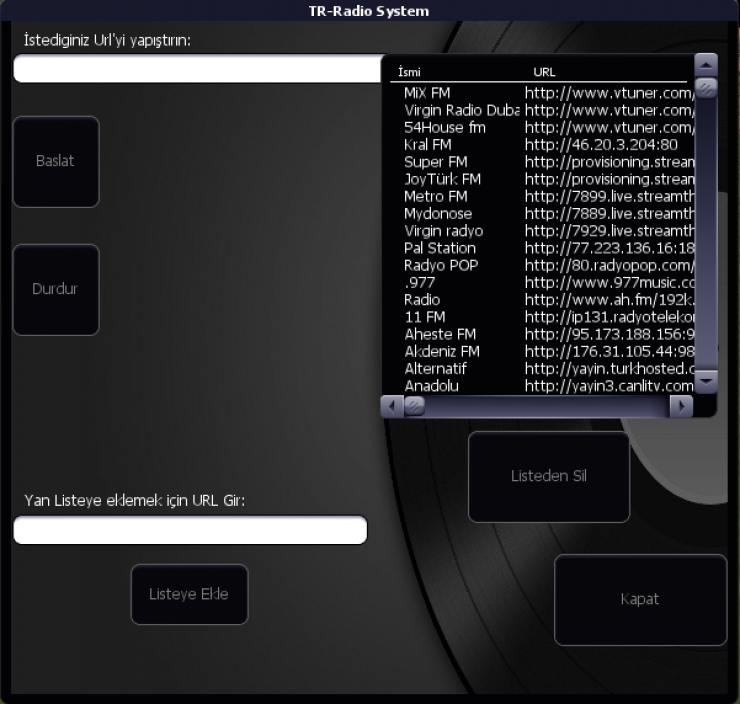740x704 pixels.
Task: Click the http://yayin.turkhosted URL cell
Action: tap(609, 369)
